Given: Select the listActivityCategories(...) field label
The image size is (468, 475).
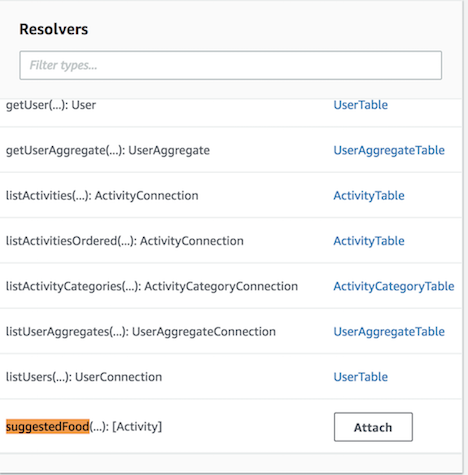Looking at the screenshot, I should tap(152, 286).
